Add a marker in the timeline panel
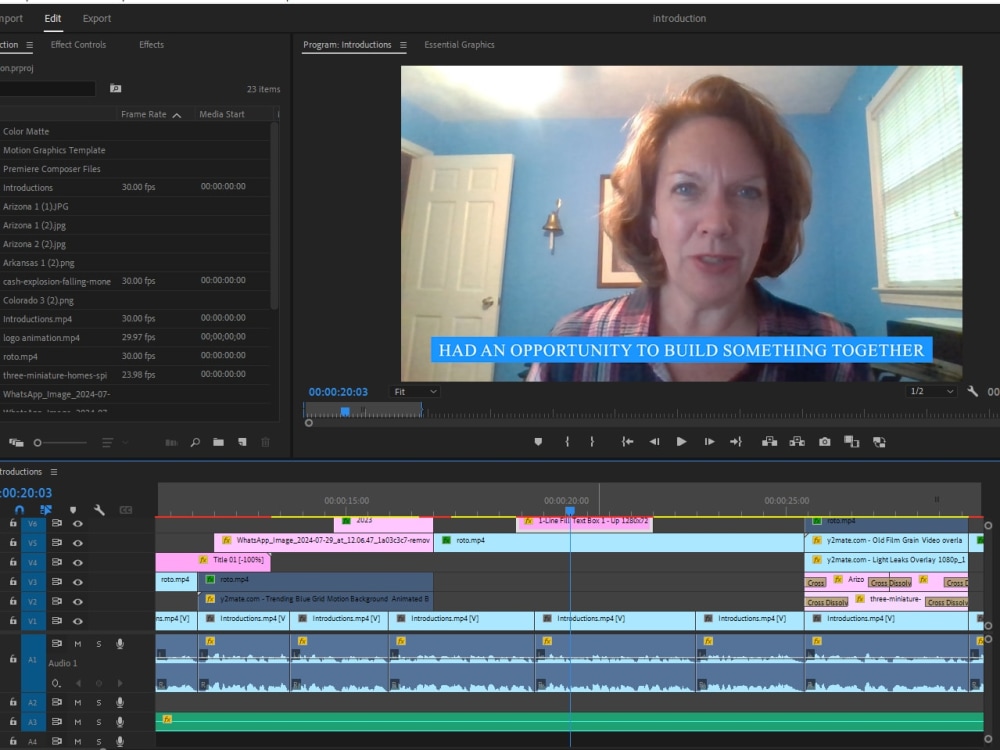This screenshot has width=1000, height=750. pyautogui.click(x=73, y=510)
